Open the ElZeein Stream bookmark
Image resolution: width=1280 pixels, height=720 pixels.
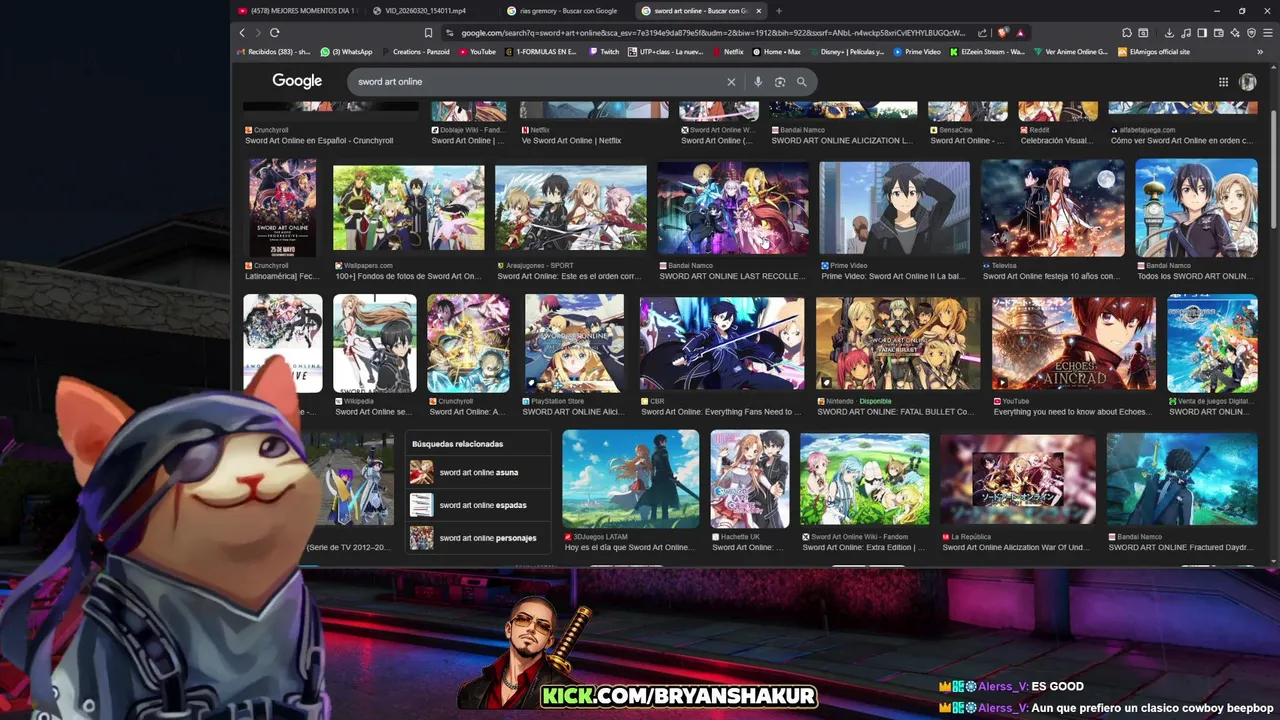(988, 52)
